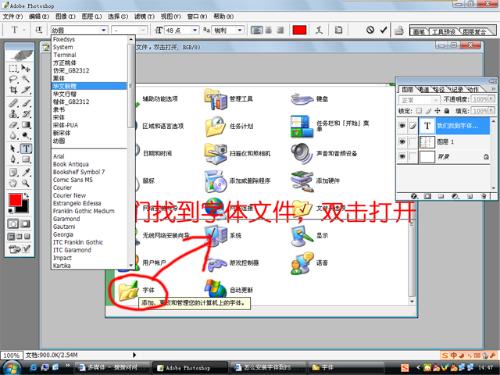Screen dimensions: 500x375
Task: Select the Gradient tool
Action: click(x=26, y=125)
